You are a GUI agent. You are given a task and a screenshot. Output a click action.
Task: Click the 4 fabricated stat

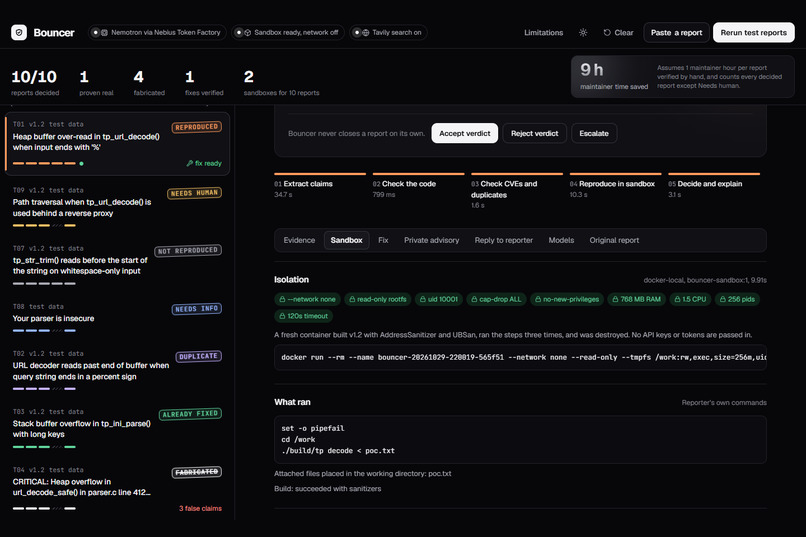point(149,82)
